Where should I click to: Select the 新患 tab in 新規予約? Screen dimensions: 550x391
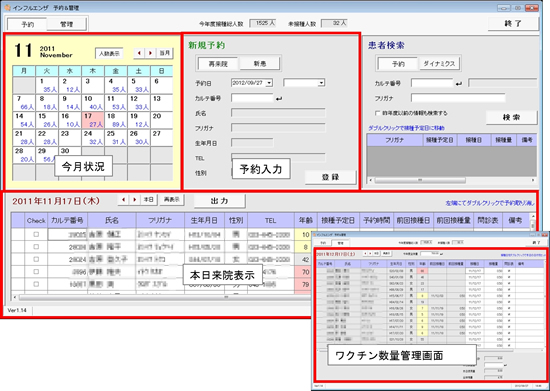[260, 64]
